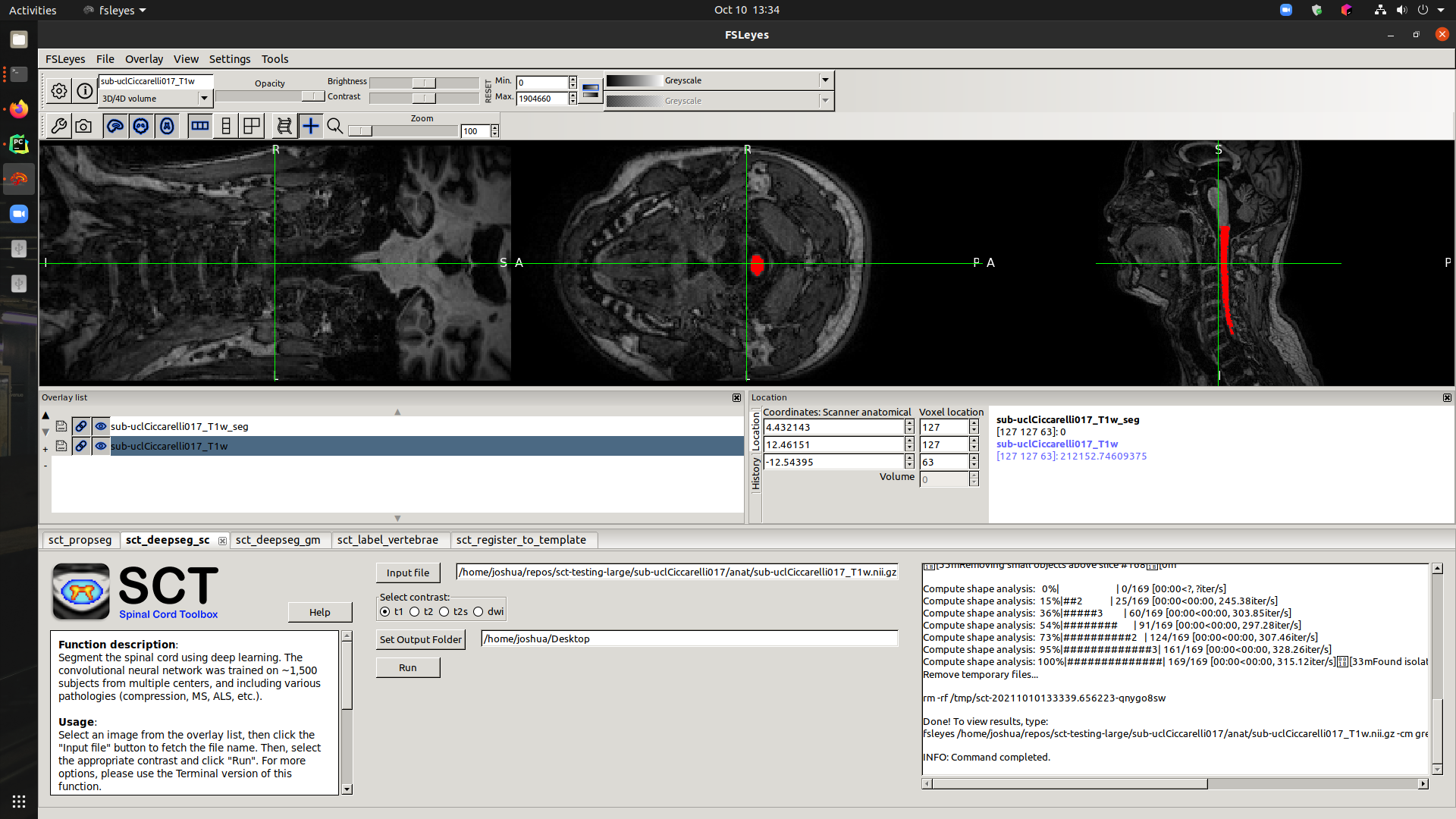Select the grid layout icon
The image size is (1456, 819).
pyautogui.click(x=251, y=126)
